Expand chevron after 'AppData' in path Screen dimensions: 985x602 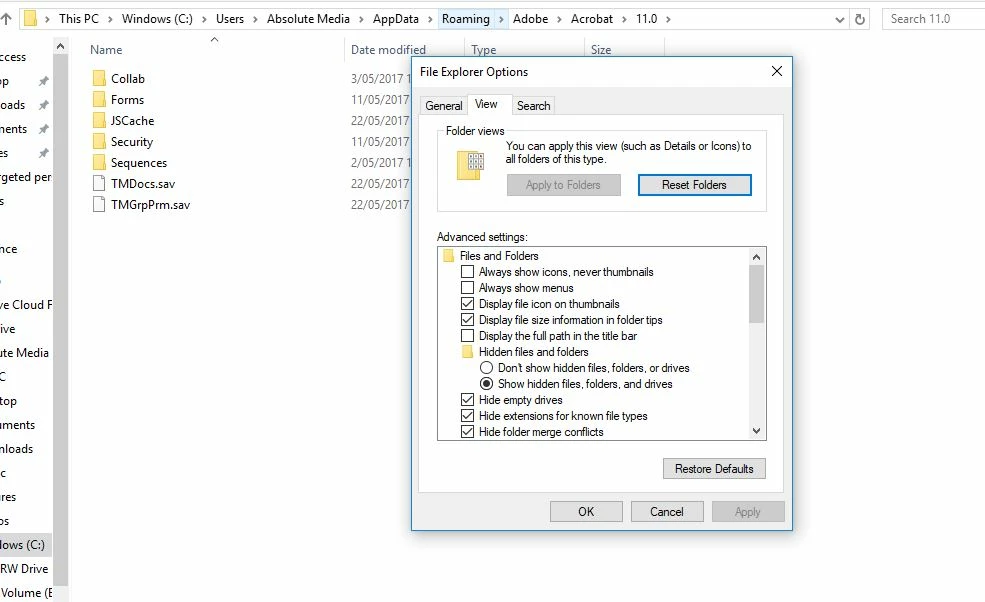coord(430,19)
